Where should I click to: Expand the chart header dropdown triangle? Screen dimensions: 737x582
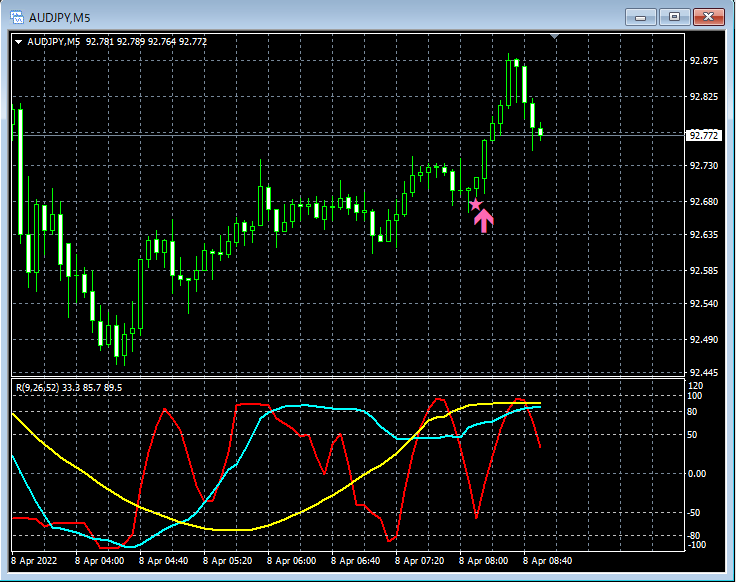pyautogui.click(x=18, y=42)
